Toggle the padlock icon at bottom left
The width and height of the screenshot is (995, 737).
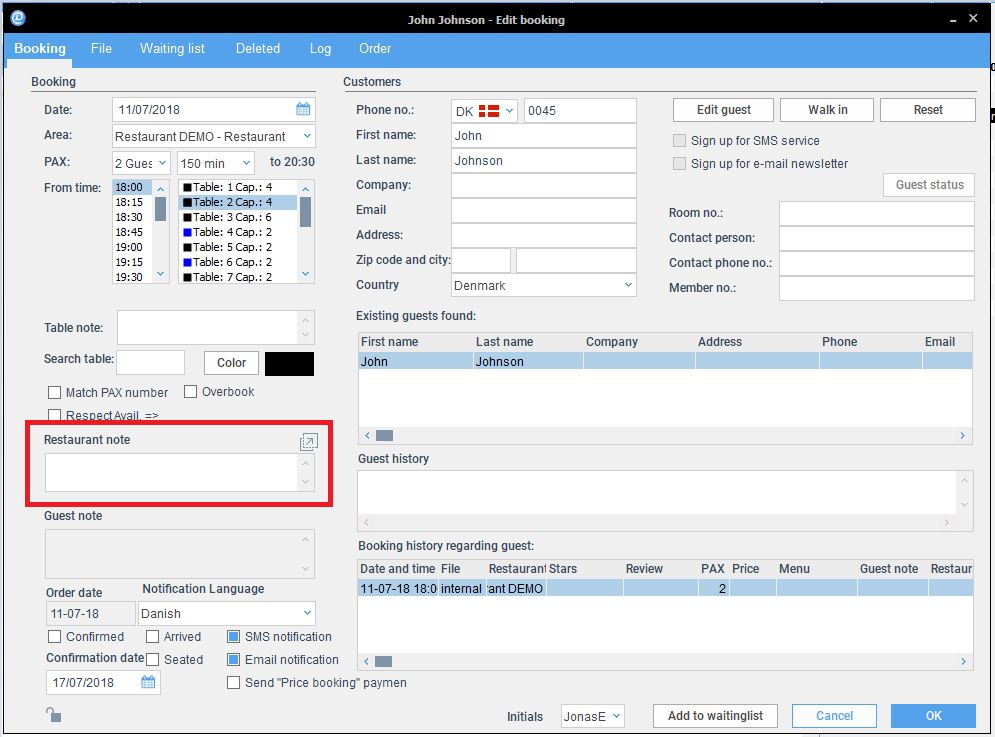click(x=54, y=715)
